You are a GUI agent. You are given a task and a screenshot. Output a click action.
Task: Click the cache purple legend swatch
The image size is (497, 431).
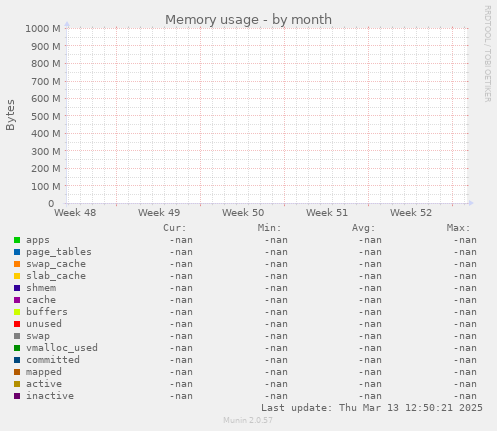tap(17, 300)
